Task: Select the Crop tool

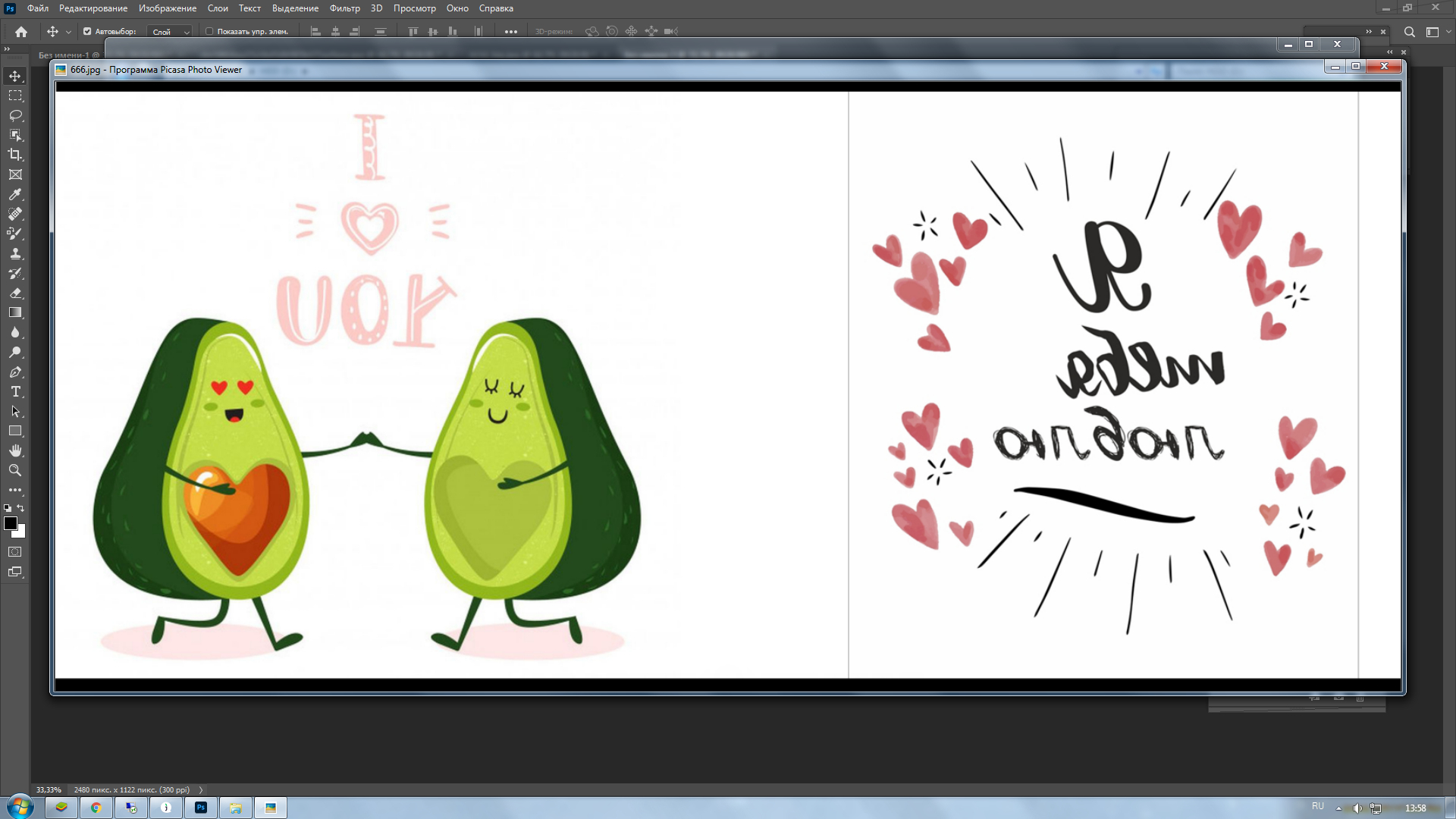Action: click(15, 155)
